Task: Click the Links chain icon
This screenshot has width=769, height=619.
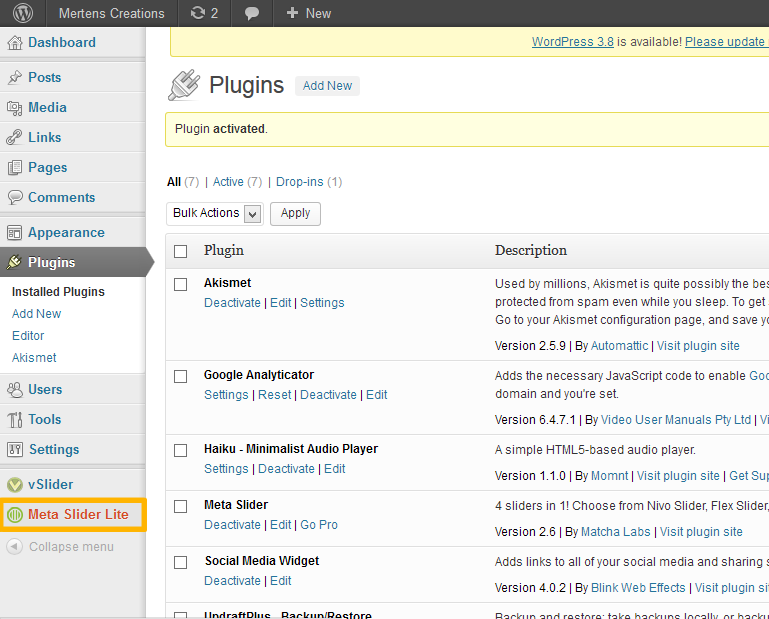Action: pyautogui.click(x=15, y=137)
